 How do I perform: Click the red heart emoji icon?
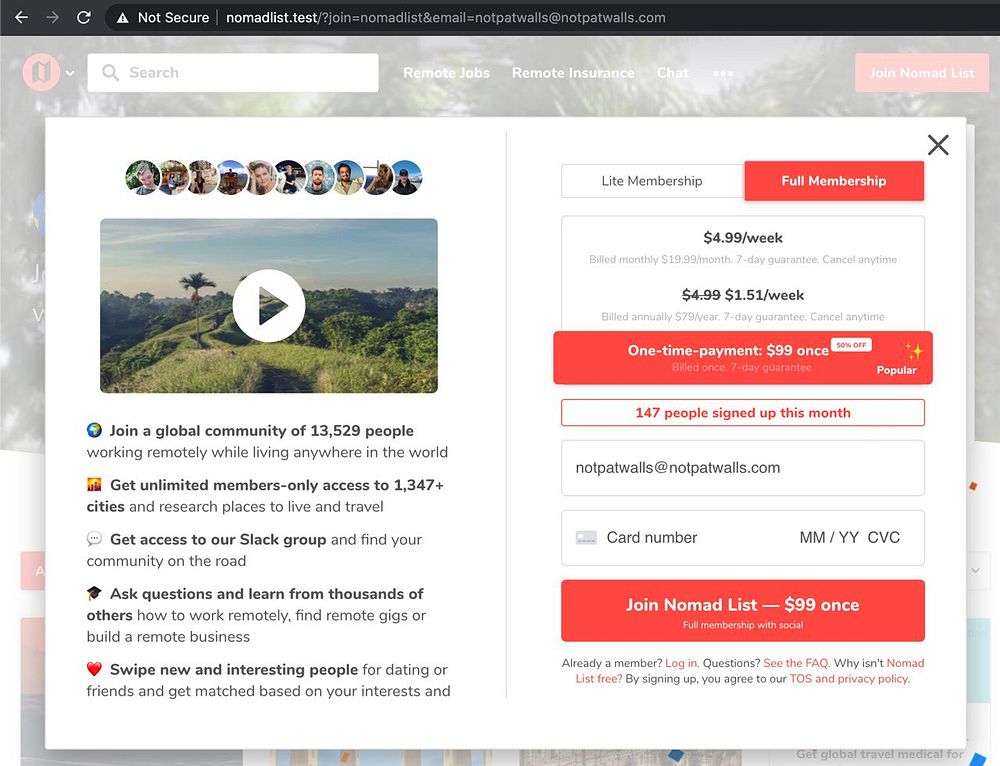[94, 669]
